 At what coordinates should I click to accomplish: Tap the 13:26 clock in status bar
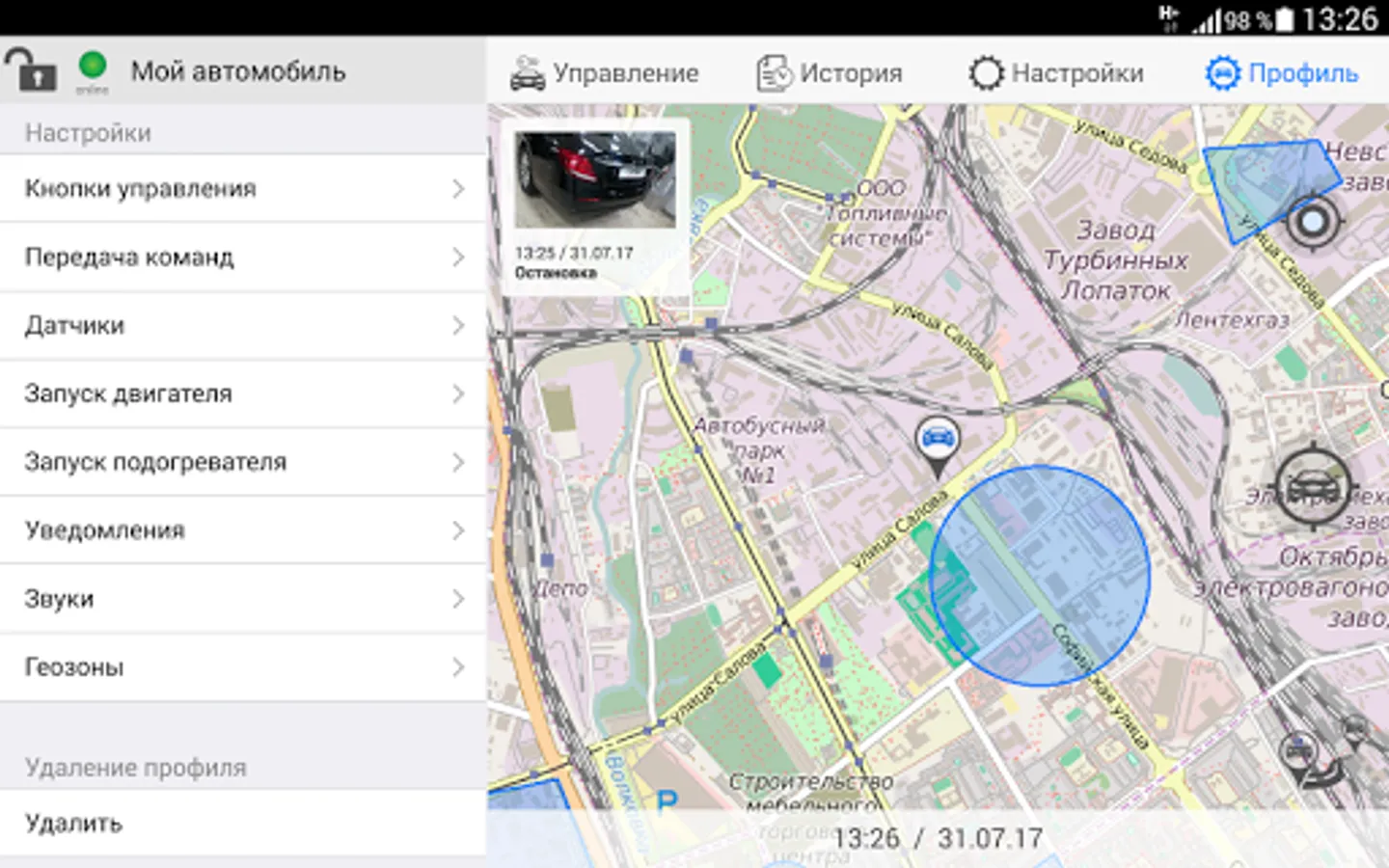[x=1340, y=19]
